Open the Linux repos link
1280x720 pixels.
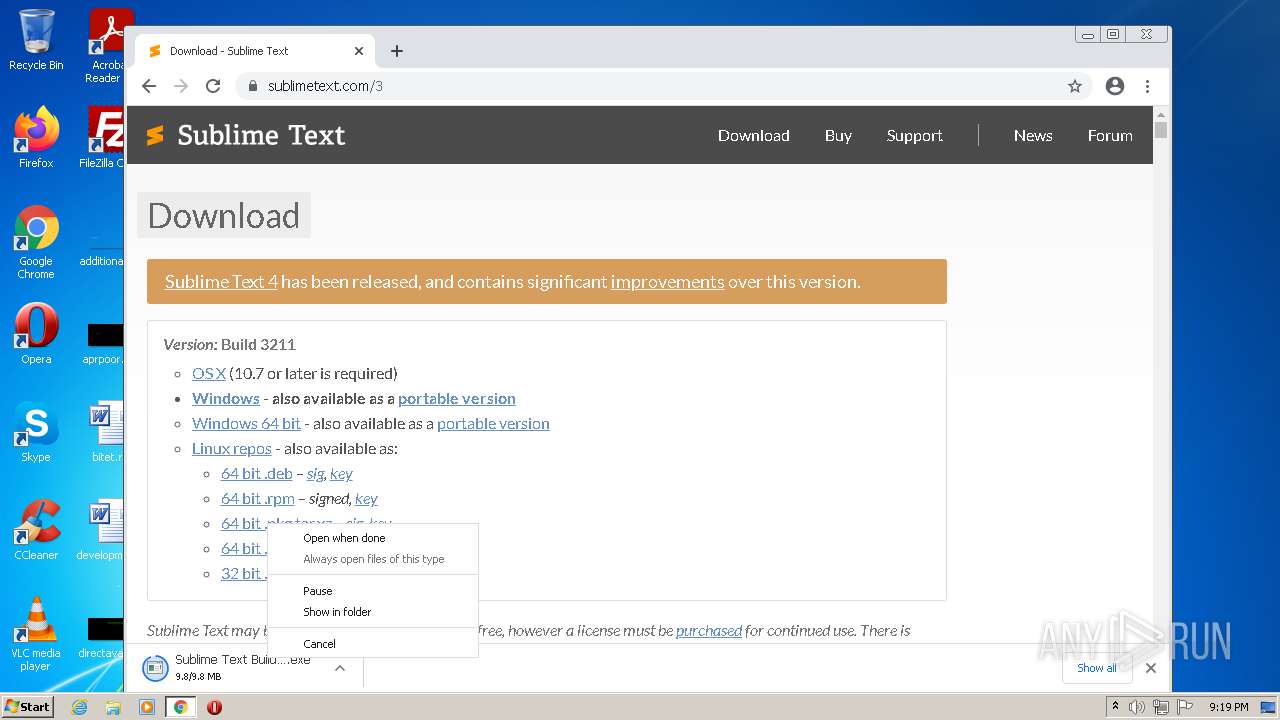232,448
